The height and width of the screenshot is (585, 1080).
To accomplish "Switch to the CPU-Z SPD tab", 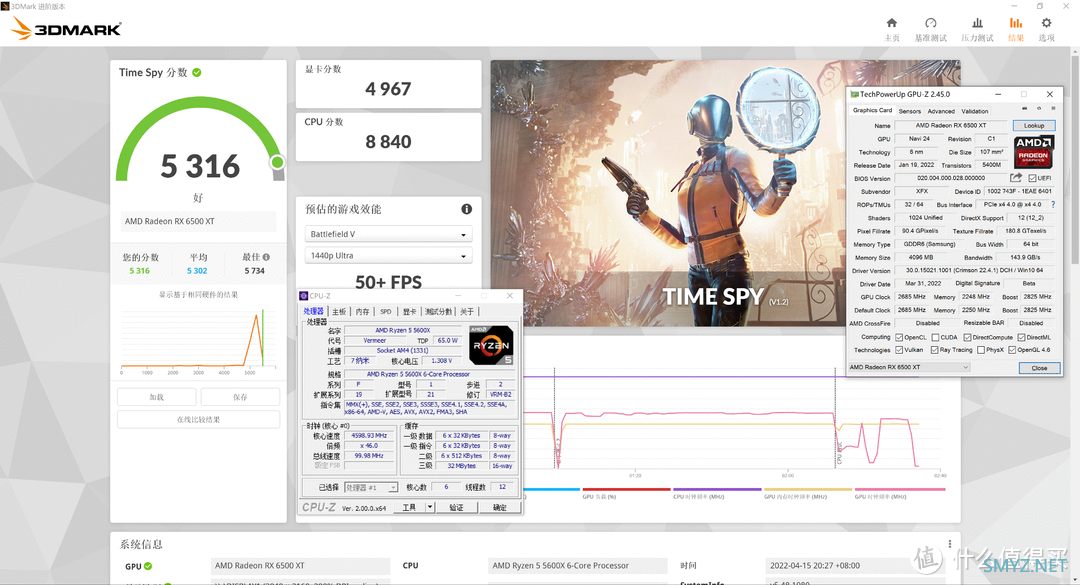I will pyautogui.click(x=386, y=311).
